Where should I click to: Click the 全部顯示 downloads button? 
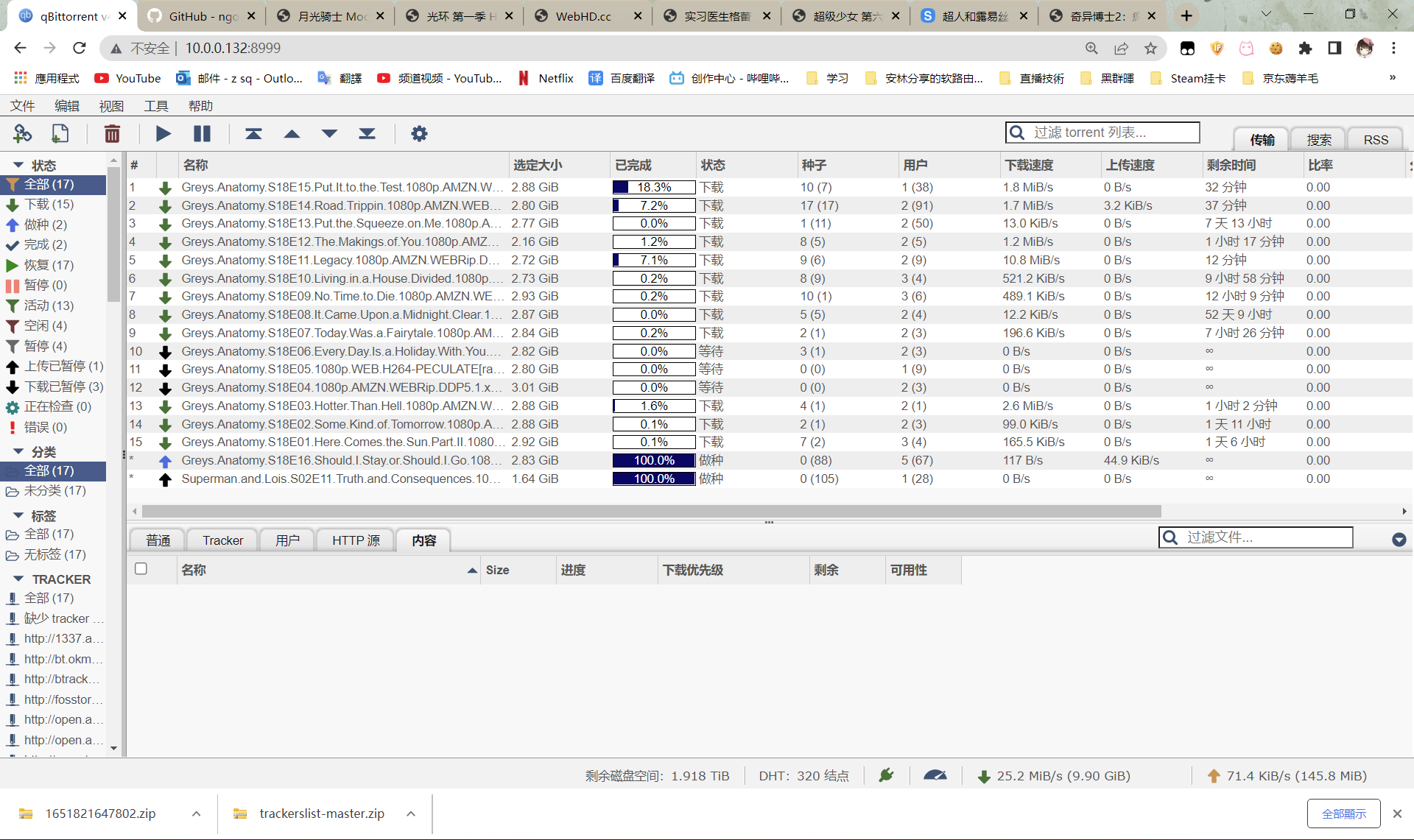[1343, 813]
